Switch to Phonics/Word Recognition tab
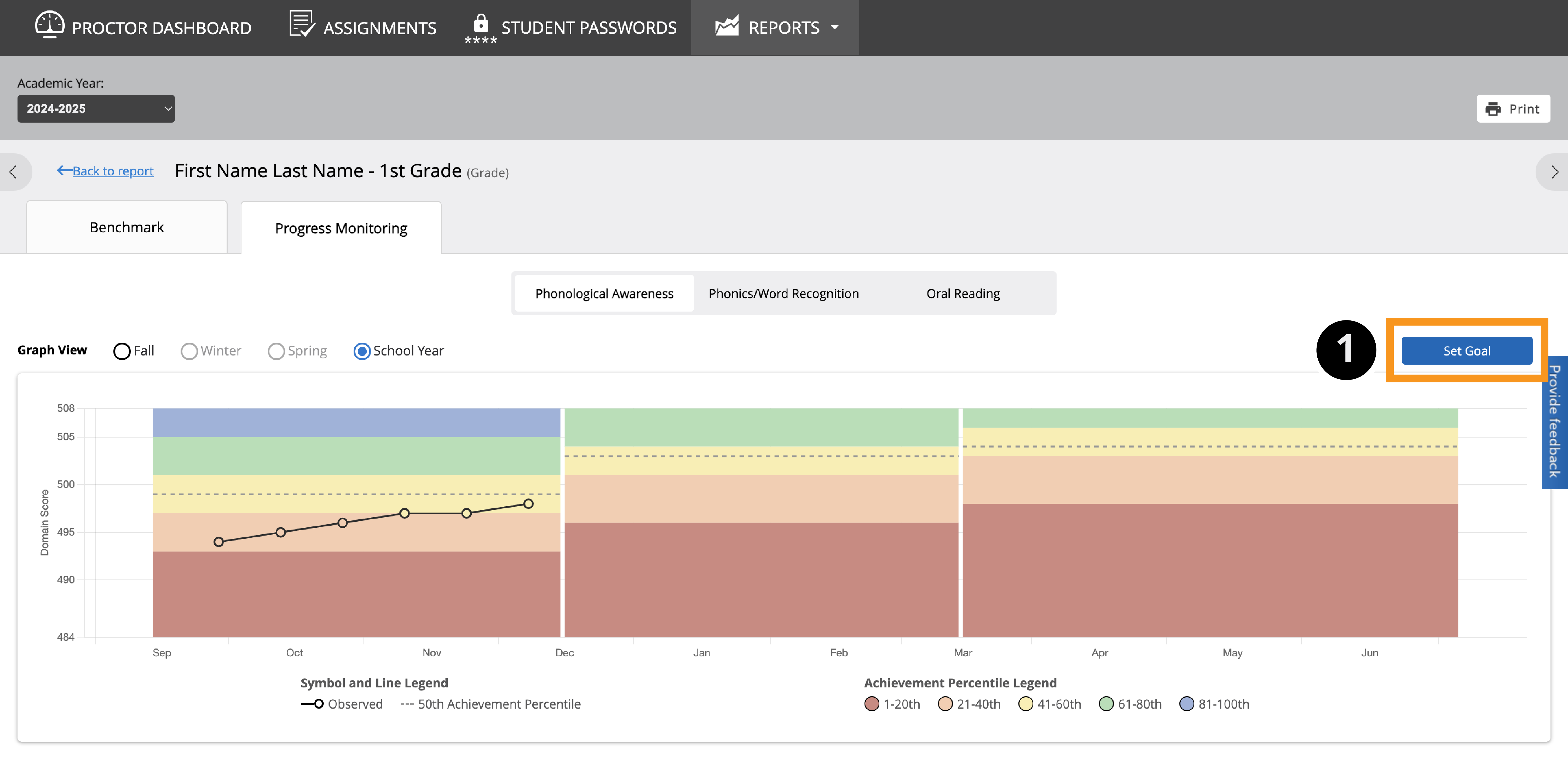Screen dimensions: 1568x758 click(x=783, y=294)
